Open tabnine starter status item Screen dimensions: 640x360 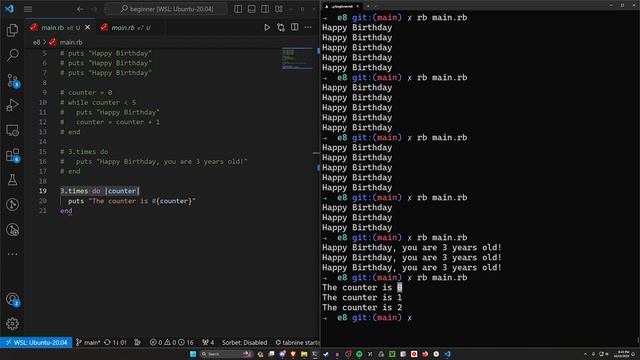(x=297, y=342)
